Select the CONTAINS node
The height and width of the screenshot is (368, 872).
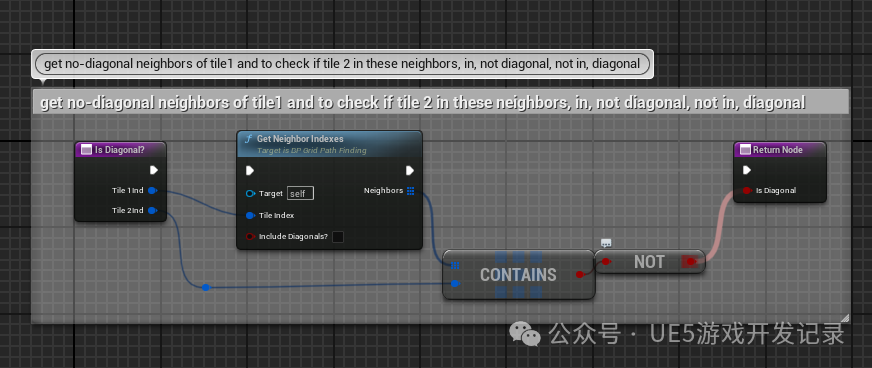pos(518,275)
